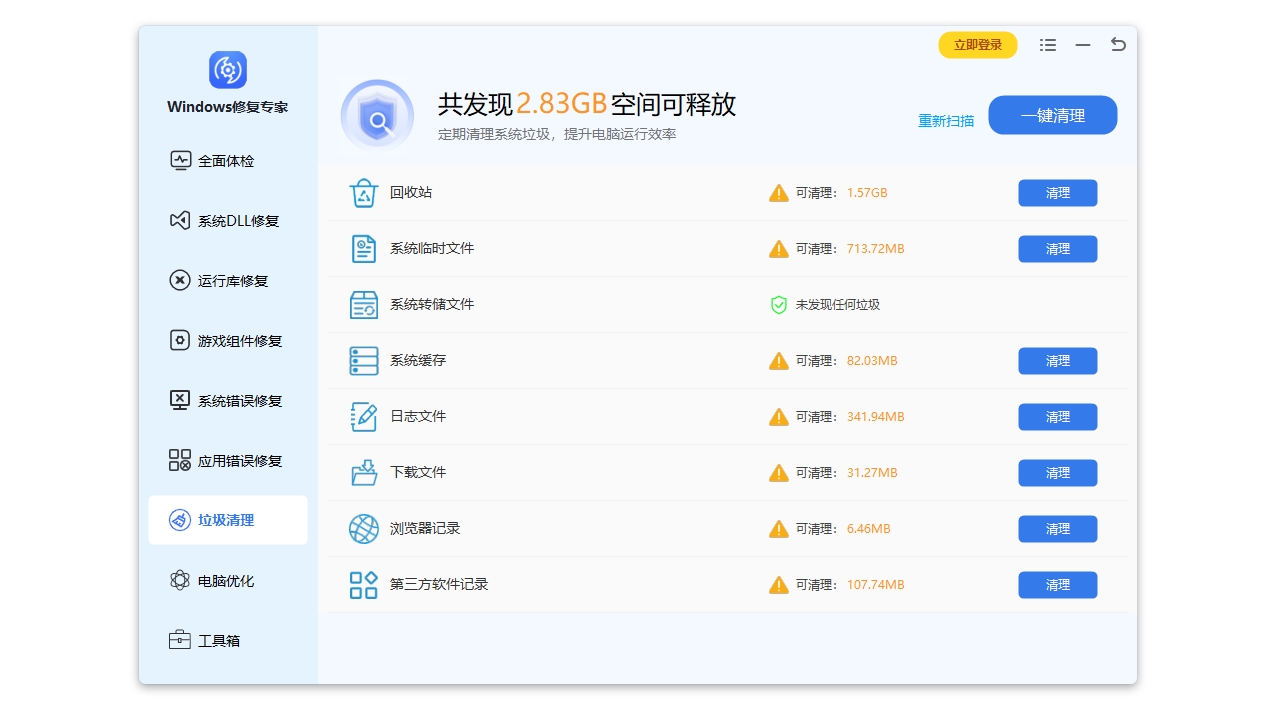
Task: Open the 全面体检 sidebar icon
Action: [x=181, y=160]
